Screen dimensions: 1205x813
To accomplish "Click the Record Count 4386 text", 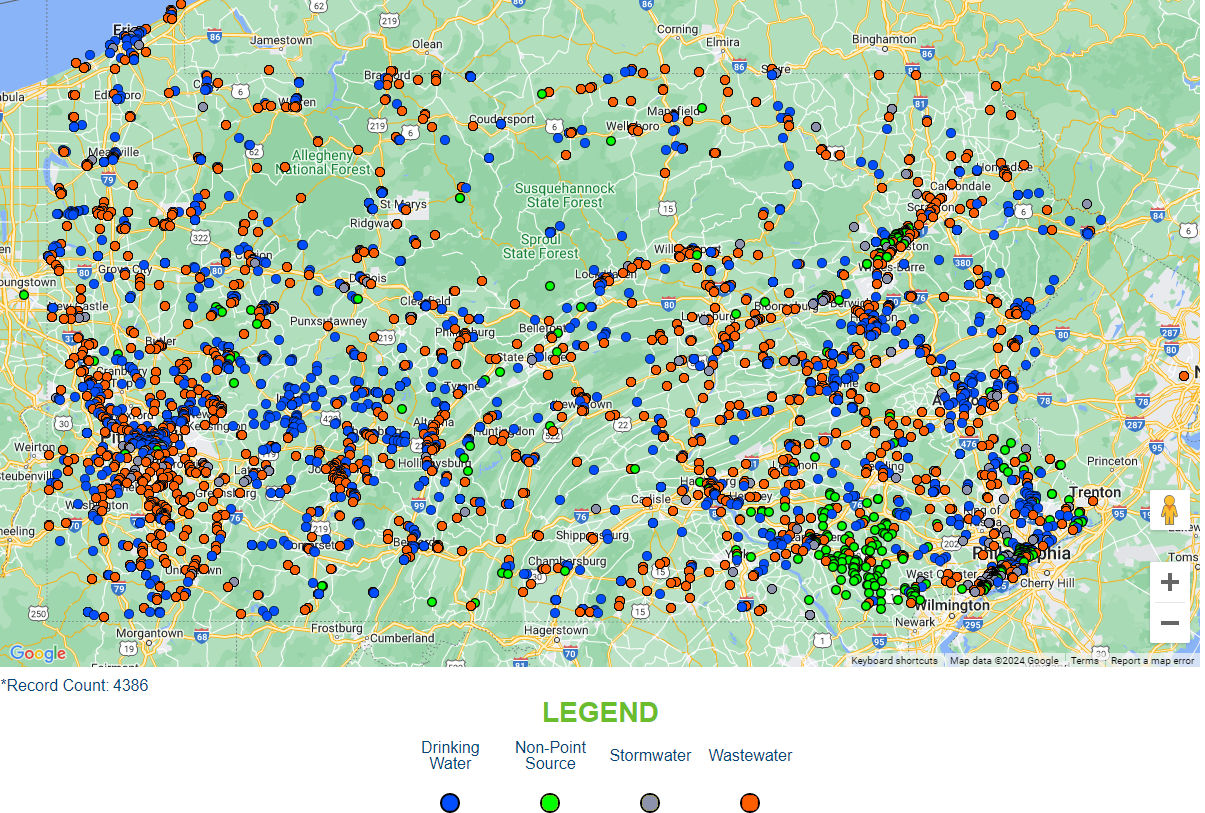I will coord(75,686).
